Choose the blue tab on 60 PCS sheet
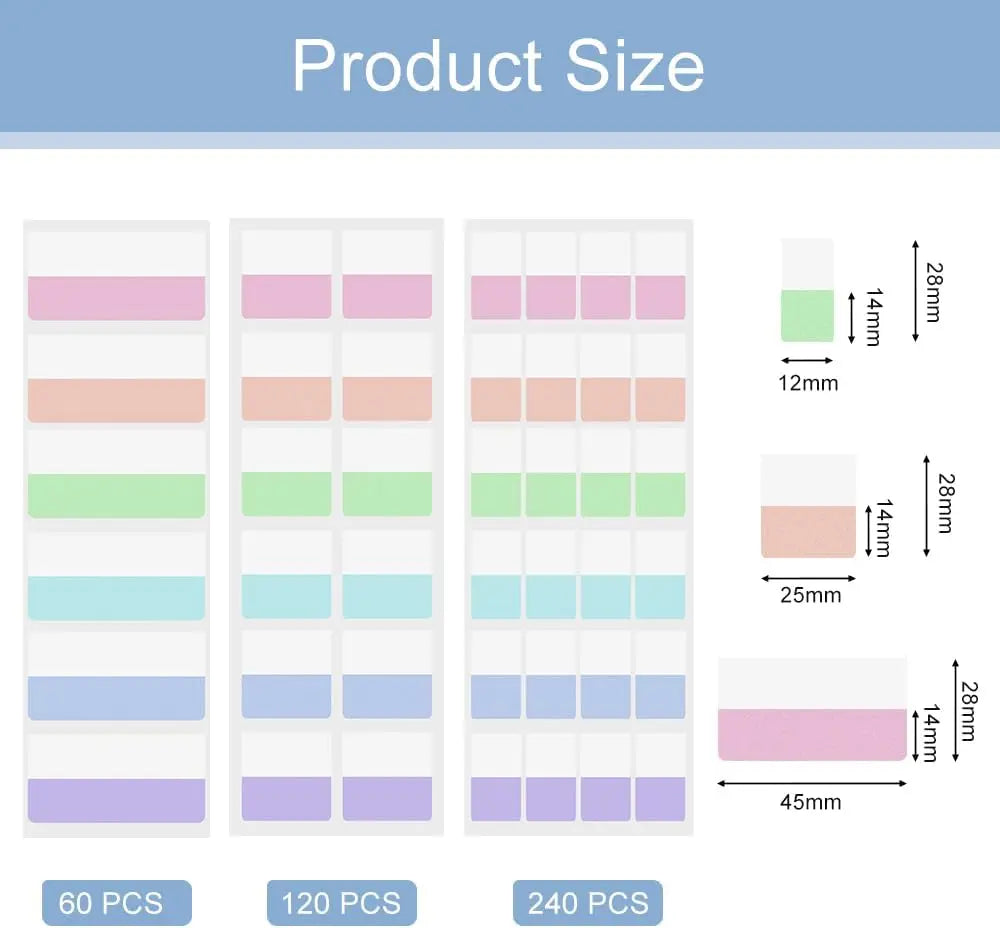This screenshot has width=1000, height=928. click(116, 697)
